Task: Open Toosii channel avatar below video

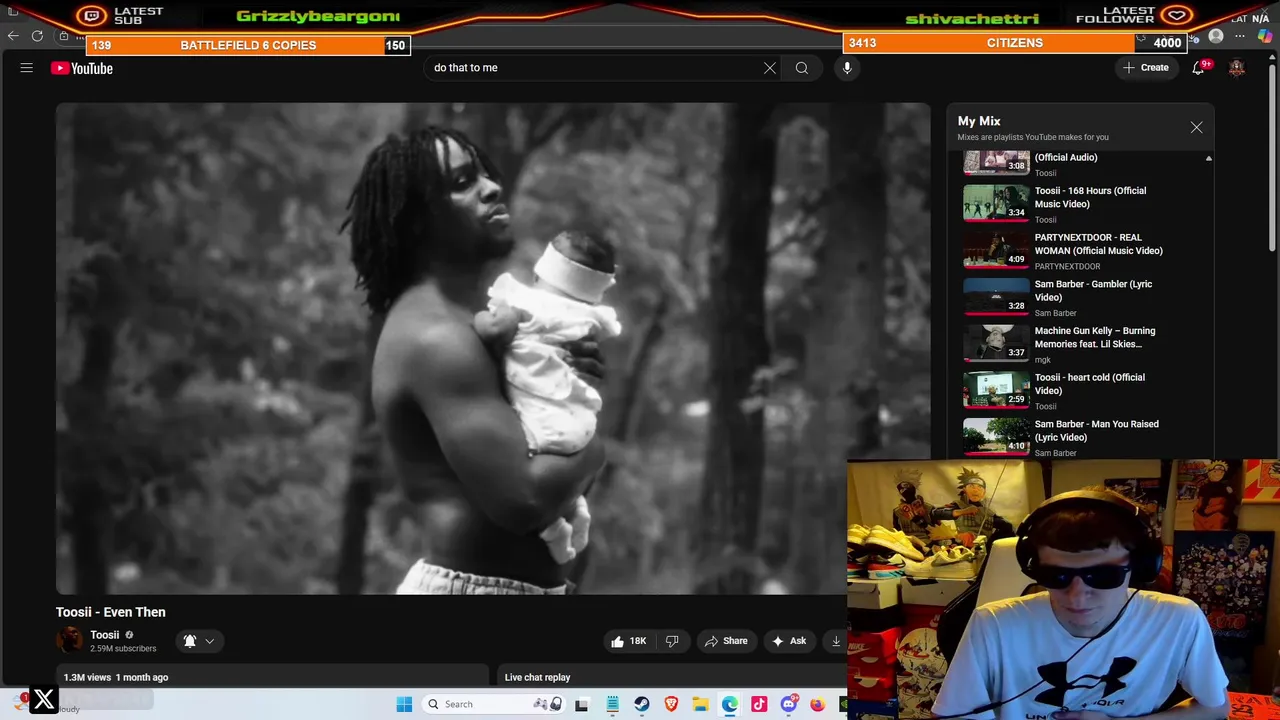Action: point(70,640)
